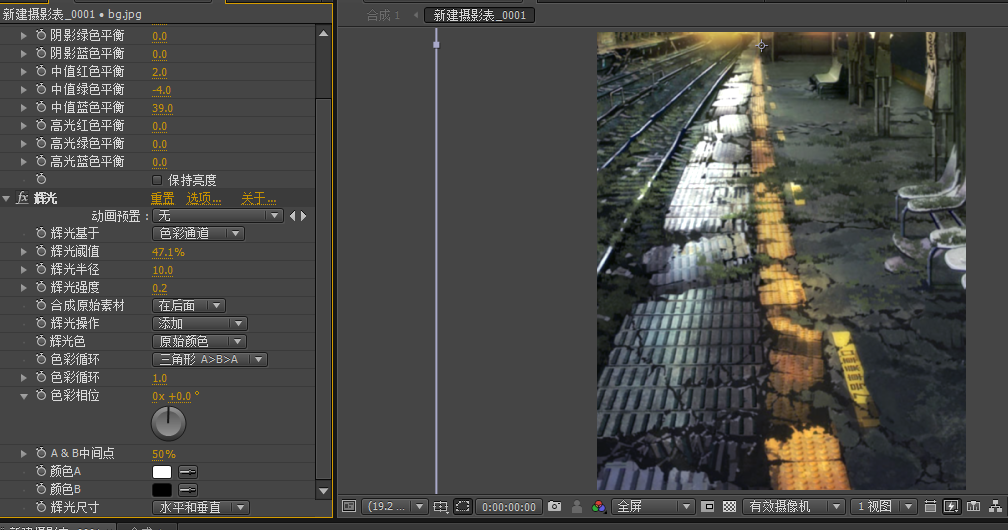
Task: Click the eyedropper for 颜色A
Action: click(x=187, y=471)
